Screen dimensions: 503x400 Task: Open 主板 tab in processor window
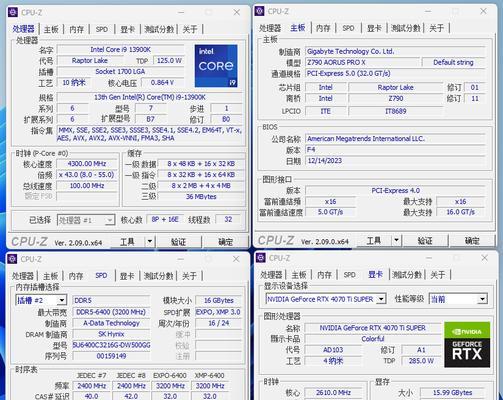pyautogui.click(x=51, y=29)
